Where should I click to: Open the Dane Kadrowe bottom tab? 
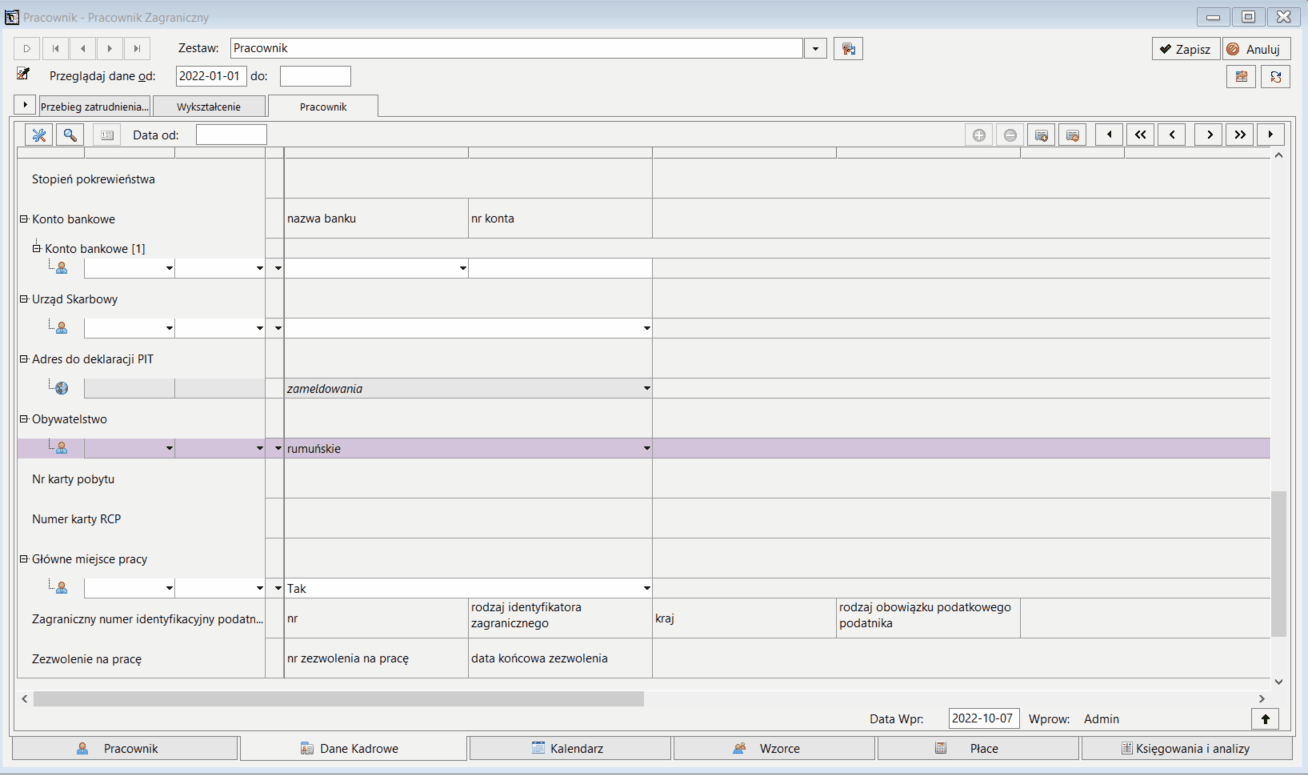[353, 748]
